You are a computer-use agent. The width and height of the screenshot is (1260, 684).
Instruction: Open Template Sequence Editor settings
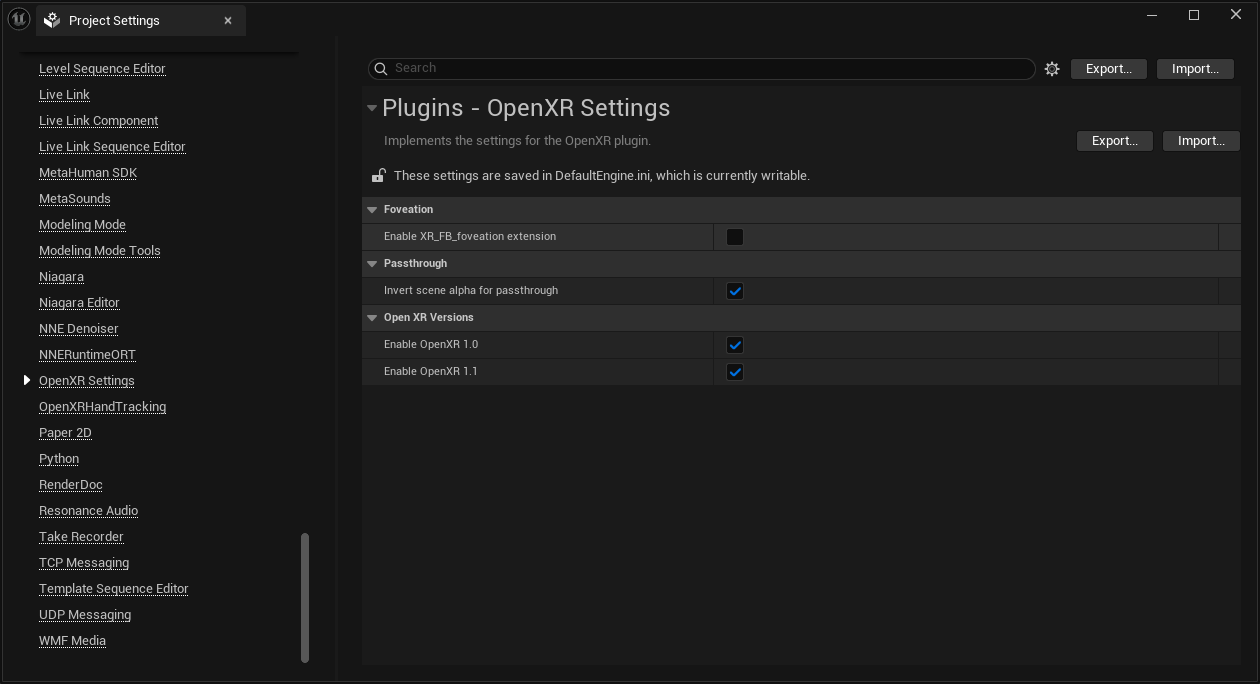coord(113,589)
